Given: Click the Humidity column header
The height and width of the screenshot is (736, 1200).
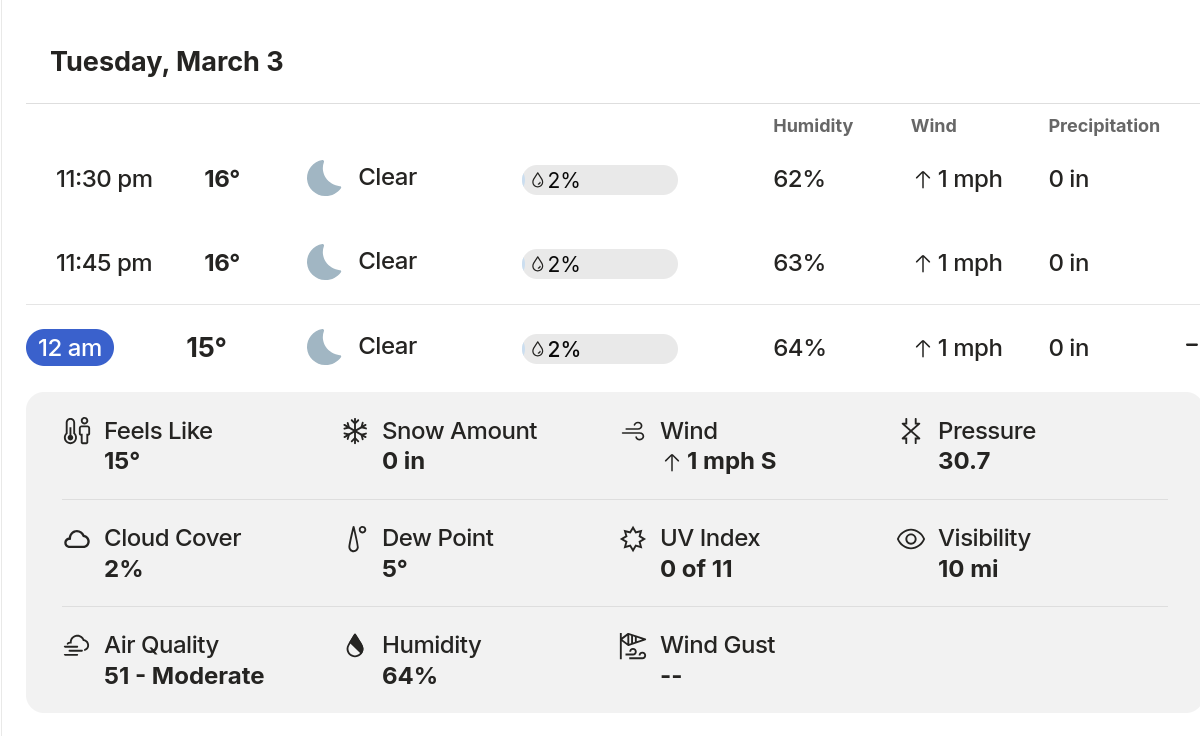Looking at the screenshot, I should click(x=812, y=126).
